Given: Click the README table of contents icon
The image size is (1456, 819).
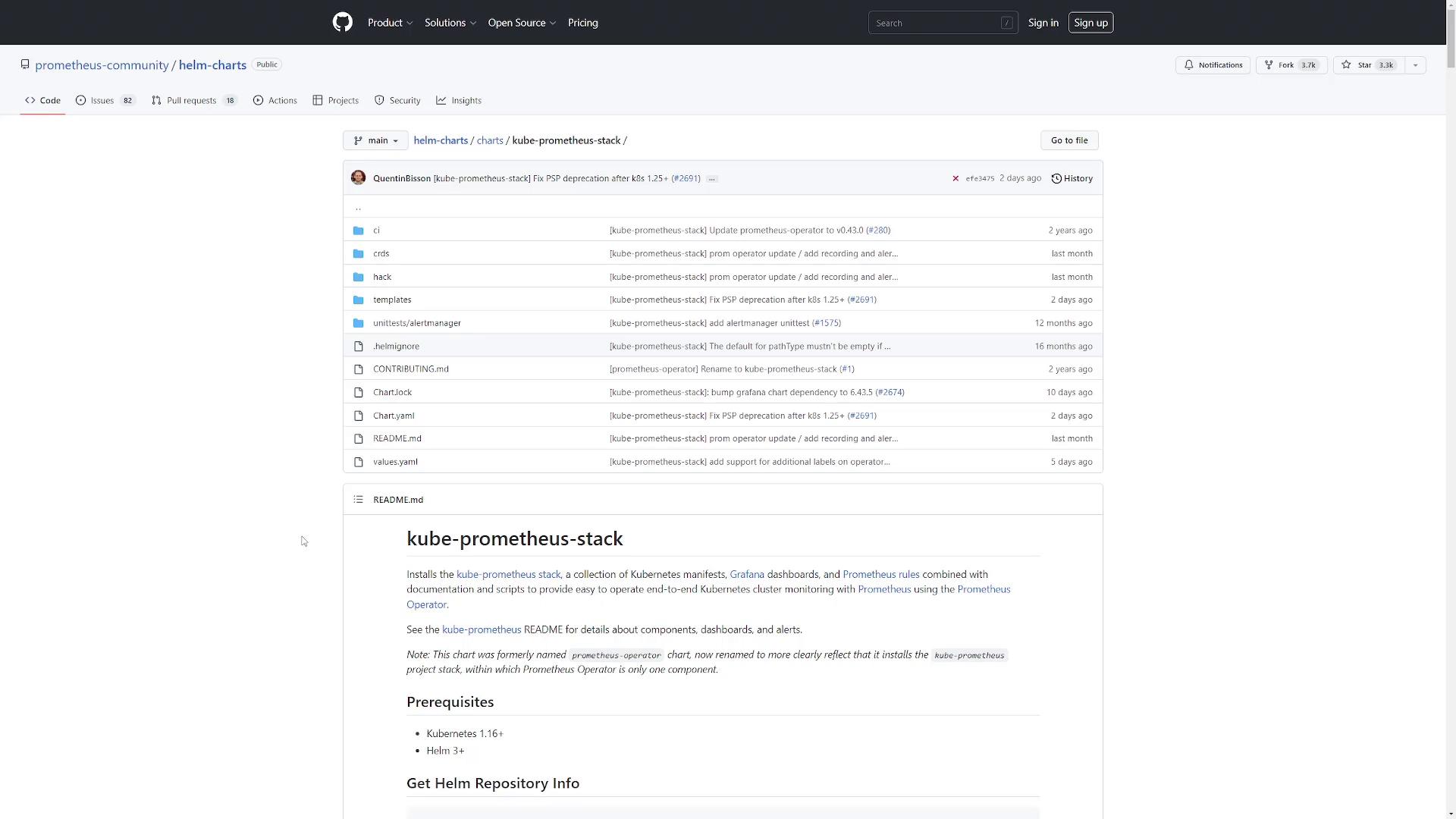Looking at the screenshot, I should 358,500.
